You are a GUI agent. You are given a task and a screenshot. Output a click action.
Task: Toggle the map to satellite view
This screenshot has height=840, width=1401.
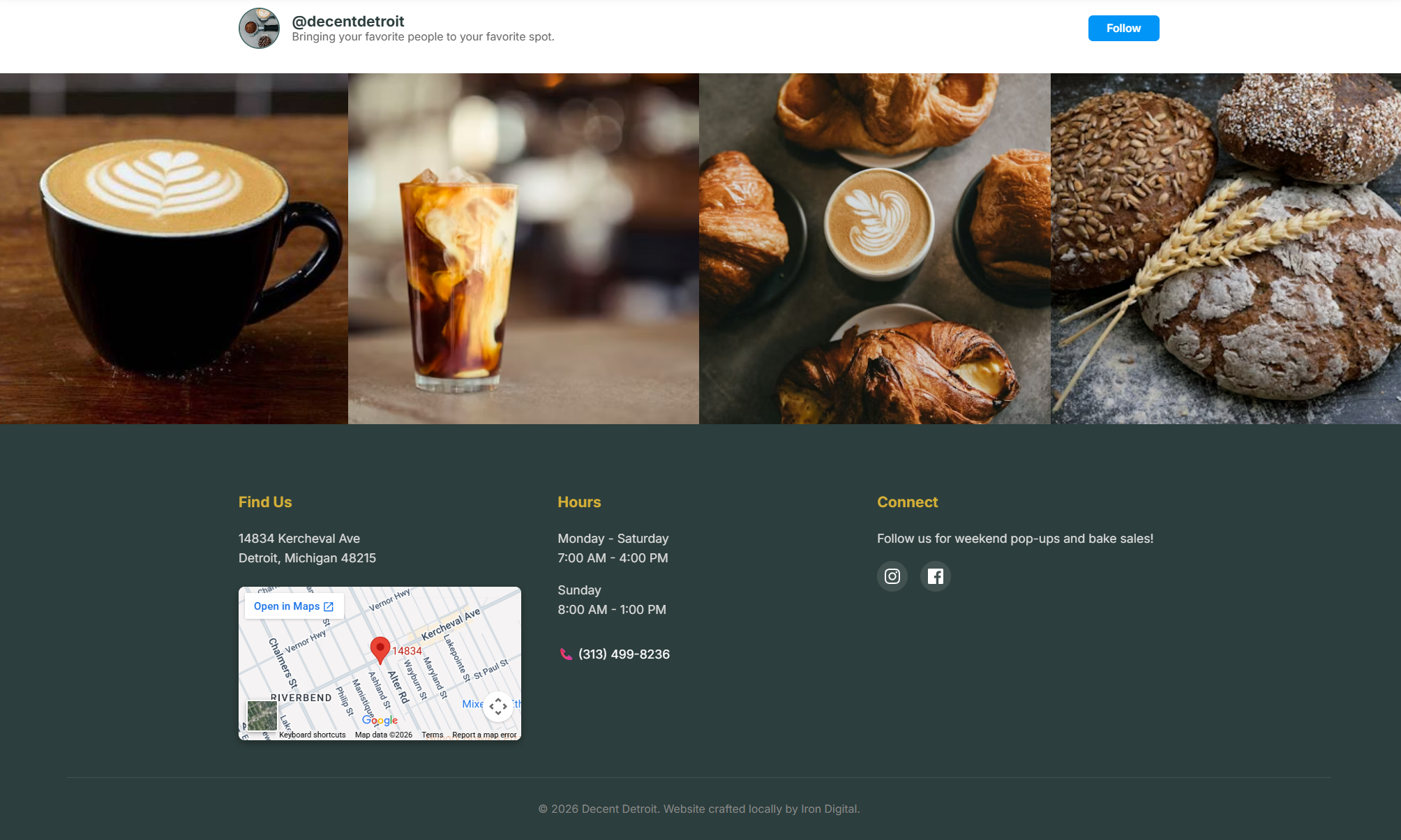click(x=262, y=715)
